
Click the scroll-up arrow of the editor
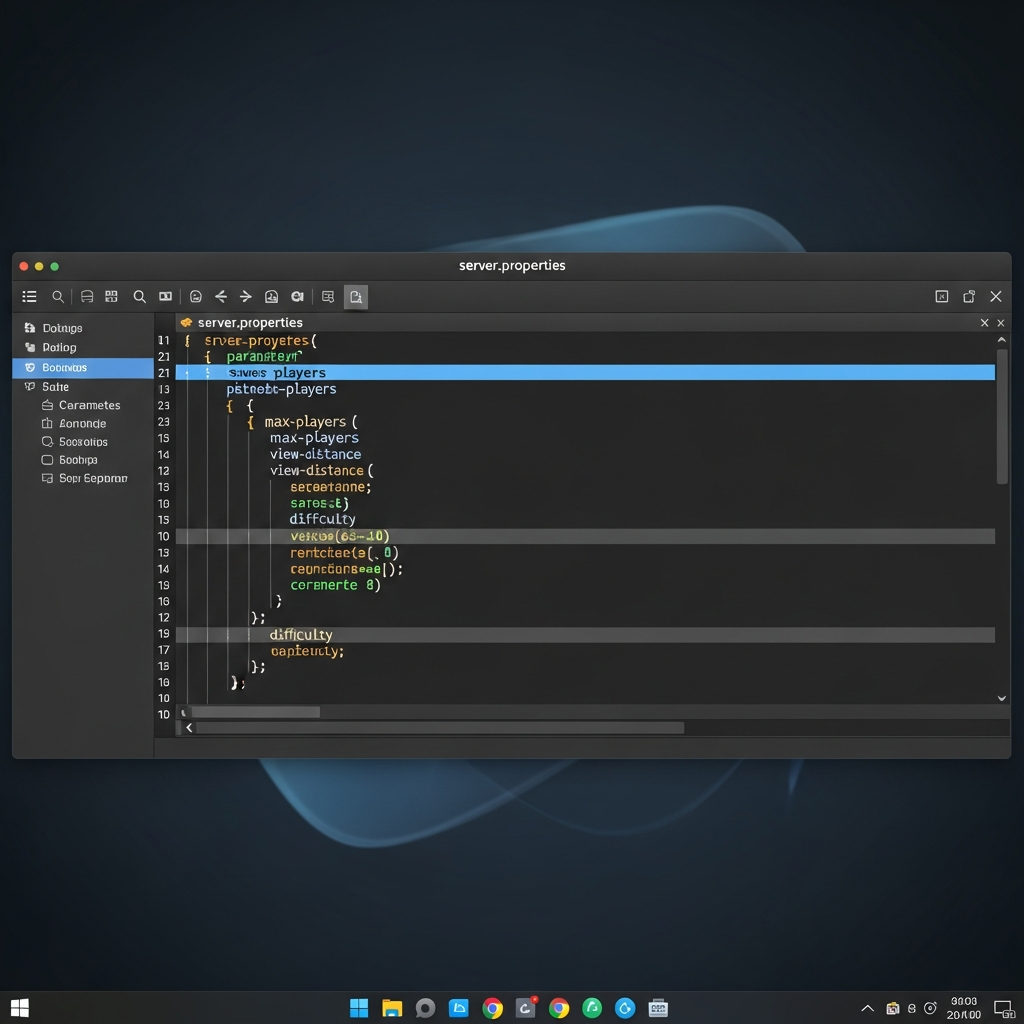(1002, 340)
